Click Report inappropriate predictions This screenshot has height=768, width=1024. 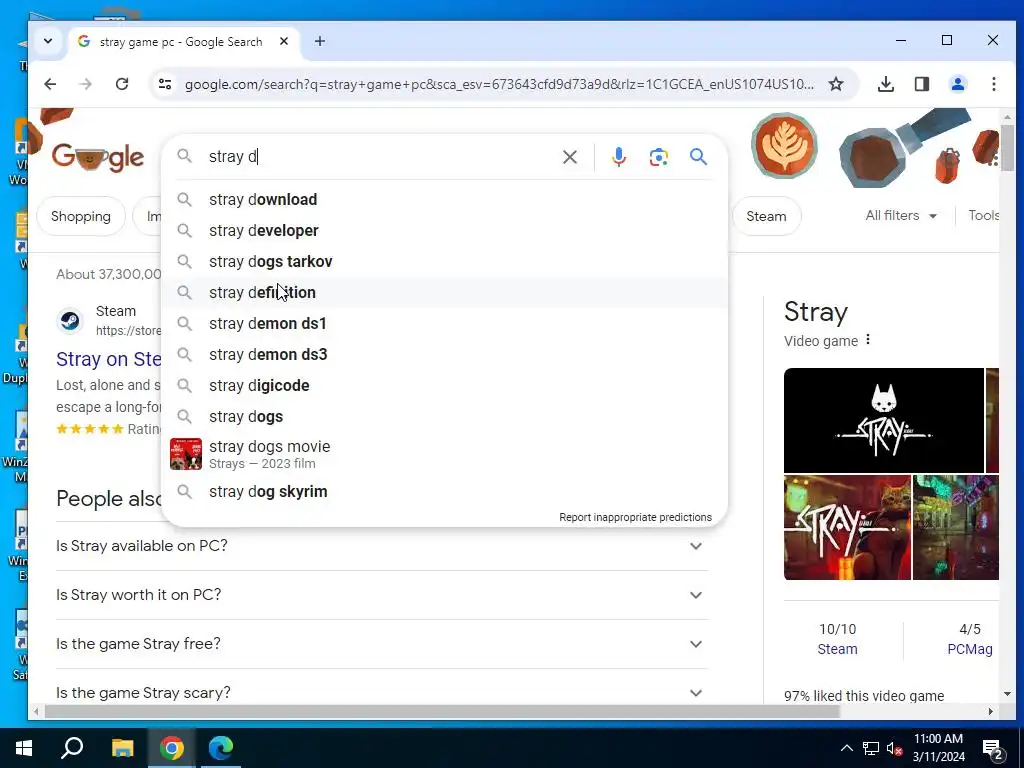point(635,517)
